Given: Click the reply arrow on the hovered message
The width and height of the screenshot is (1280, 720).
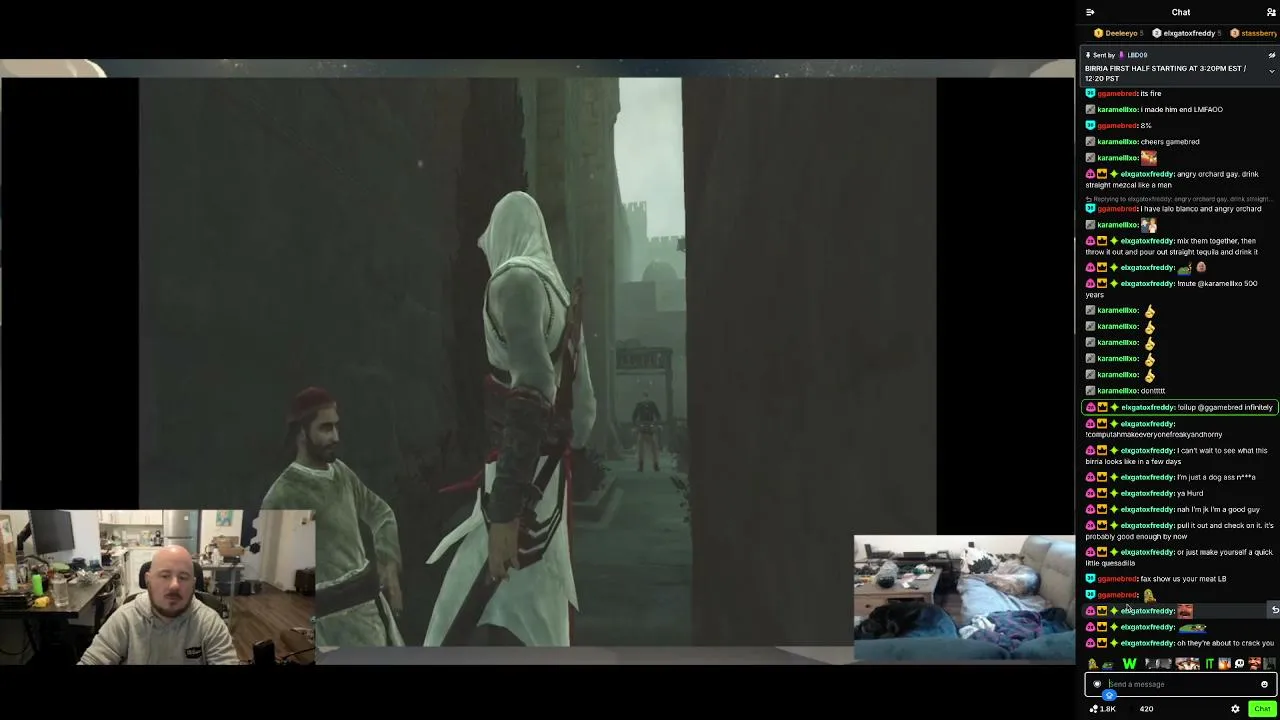Looking at the screenshot, I should click(x=1274, y=610).
